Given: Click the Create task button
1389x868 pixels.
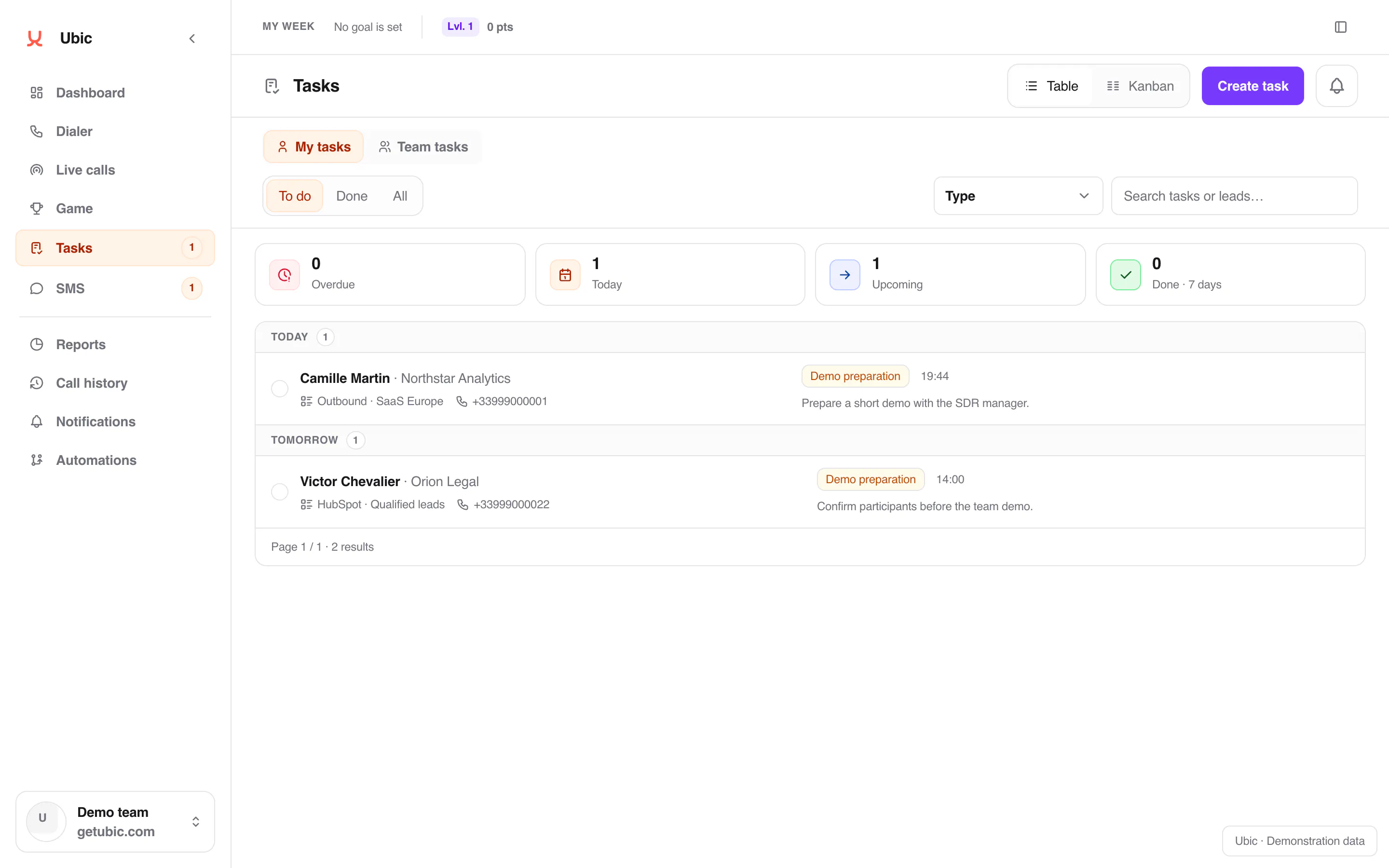Looking at the screenshot, I should [x=1253, y=85].
